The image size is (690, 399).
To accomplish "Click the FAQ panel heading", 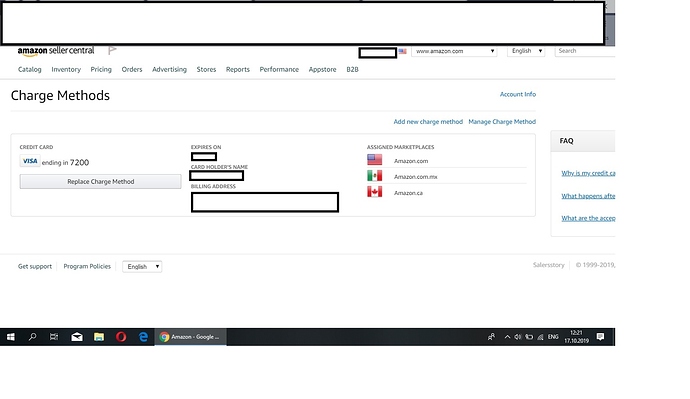I will click(x=566, y=141).
